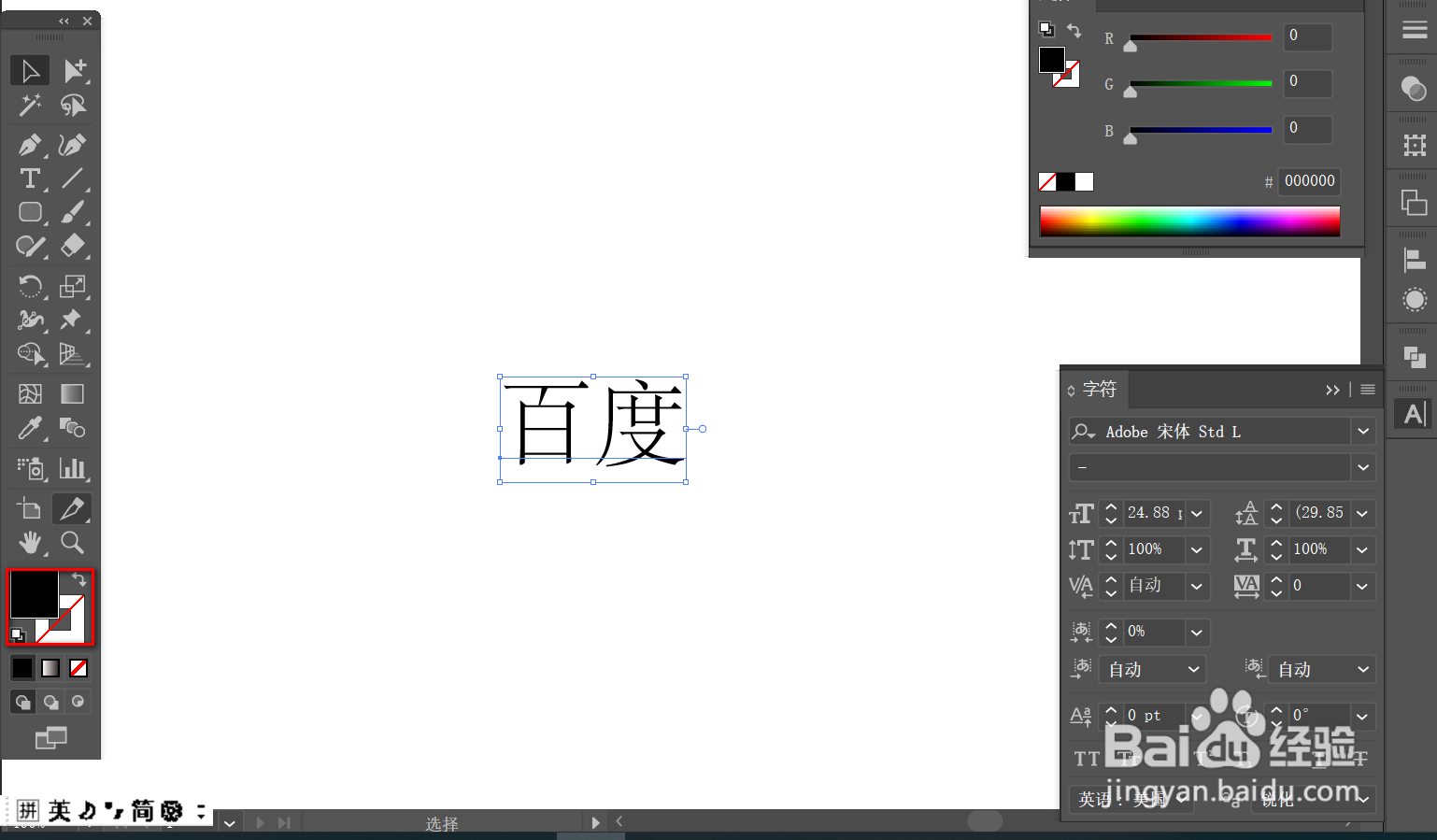Viewport: 1437px width, 840px height.
Task: Open the Character panel dock icon
Action: 1414,413
